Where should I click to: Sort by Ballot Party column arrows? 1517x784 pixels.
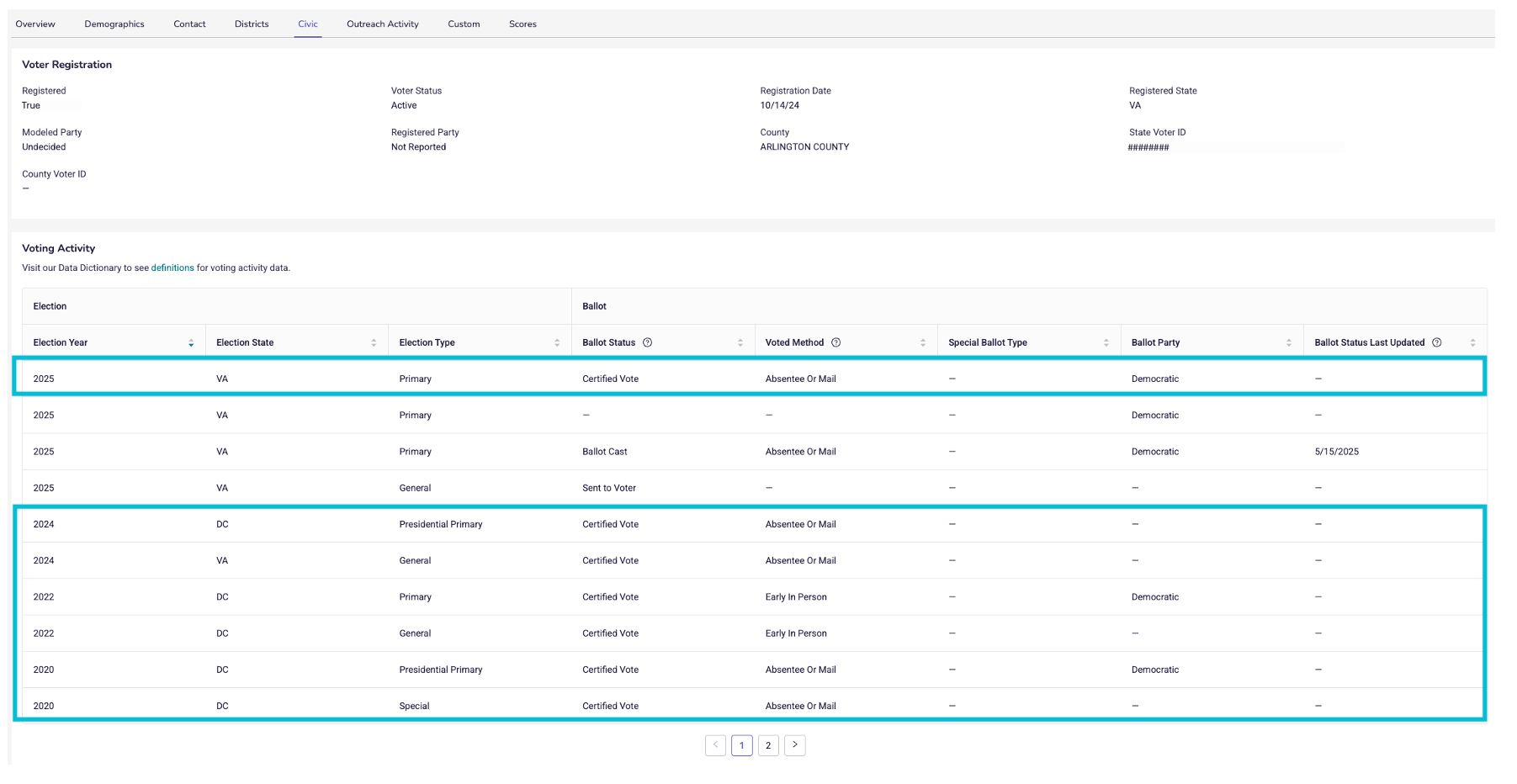pyautogui.click(x=1289, y=342)
